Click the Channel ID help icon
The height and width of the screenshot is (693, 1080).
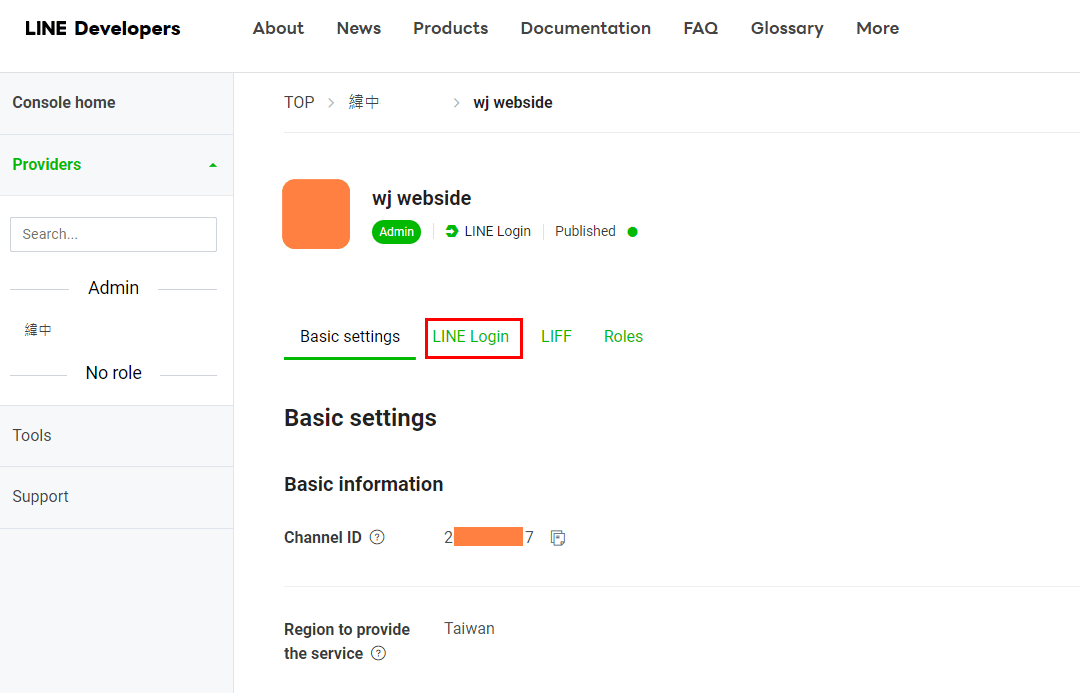[377, 537]
